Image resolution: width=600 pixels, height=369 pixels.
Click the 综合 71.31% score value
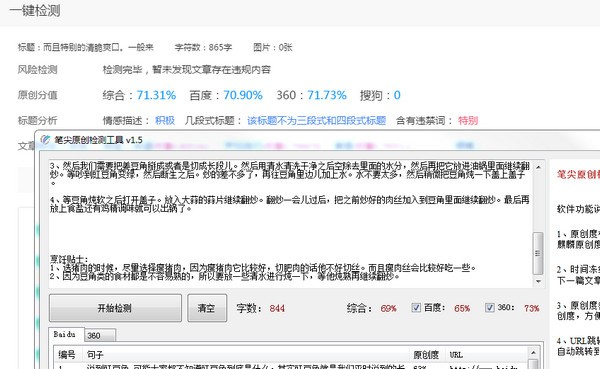[x=157, y=95]
